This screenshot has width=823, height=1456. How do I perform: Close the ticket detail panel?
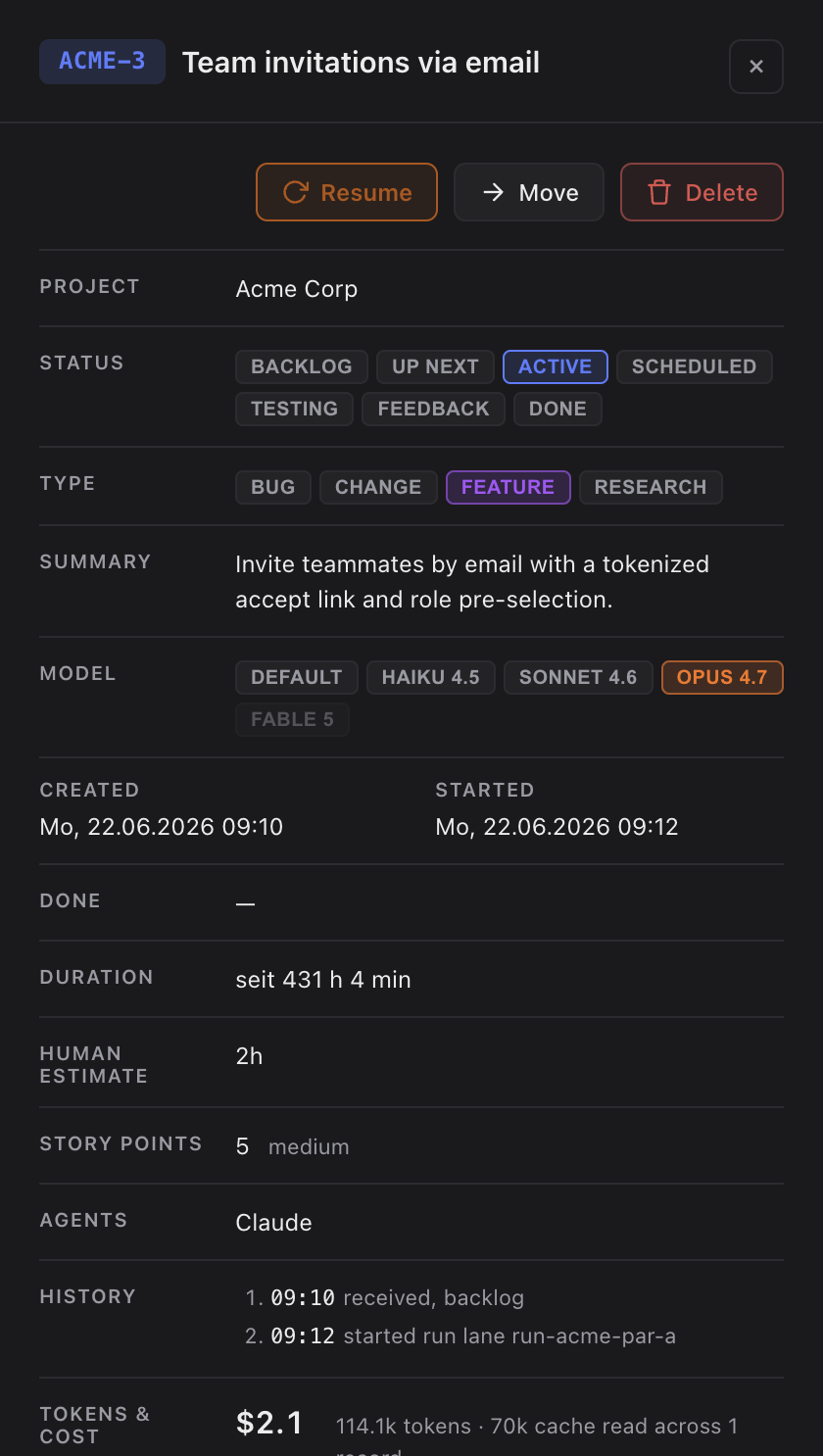pyautogui.click(x=756, y=67)
